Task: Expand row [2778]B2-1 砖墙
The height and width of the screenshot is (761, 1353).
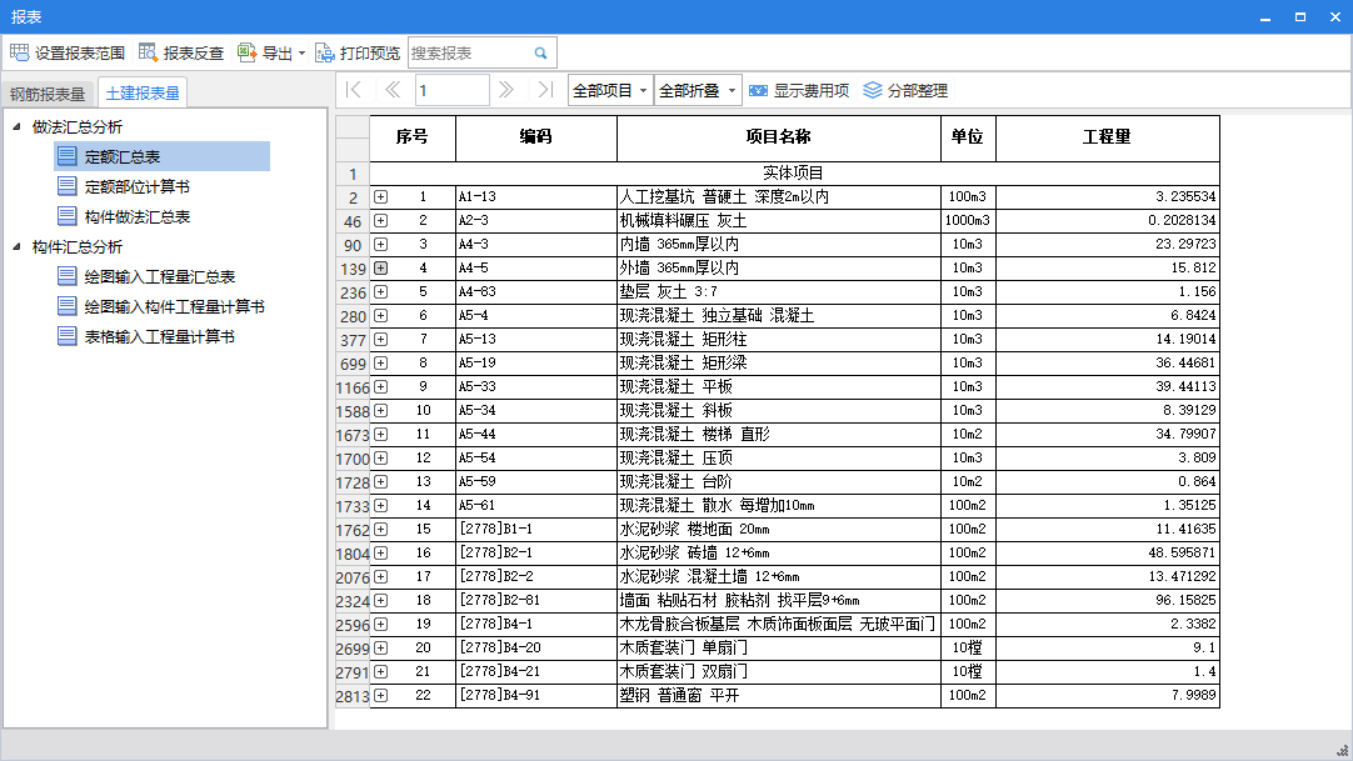Action: [x=381, y=553]
